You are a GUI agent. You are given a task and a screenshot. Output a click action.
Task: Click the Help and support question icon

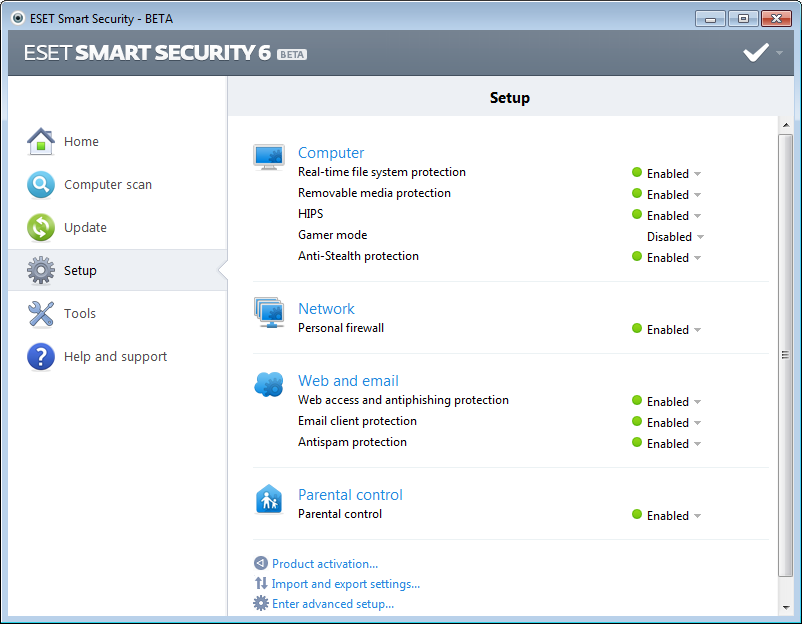coord(41,356)
